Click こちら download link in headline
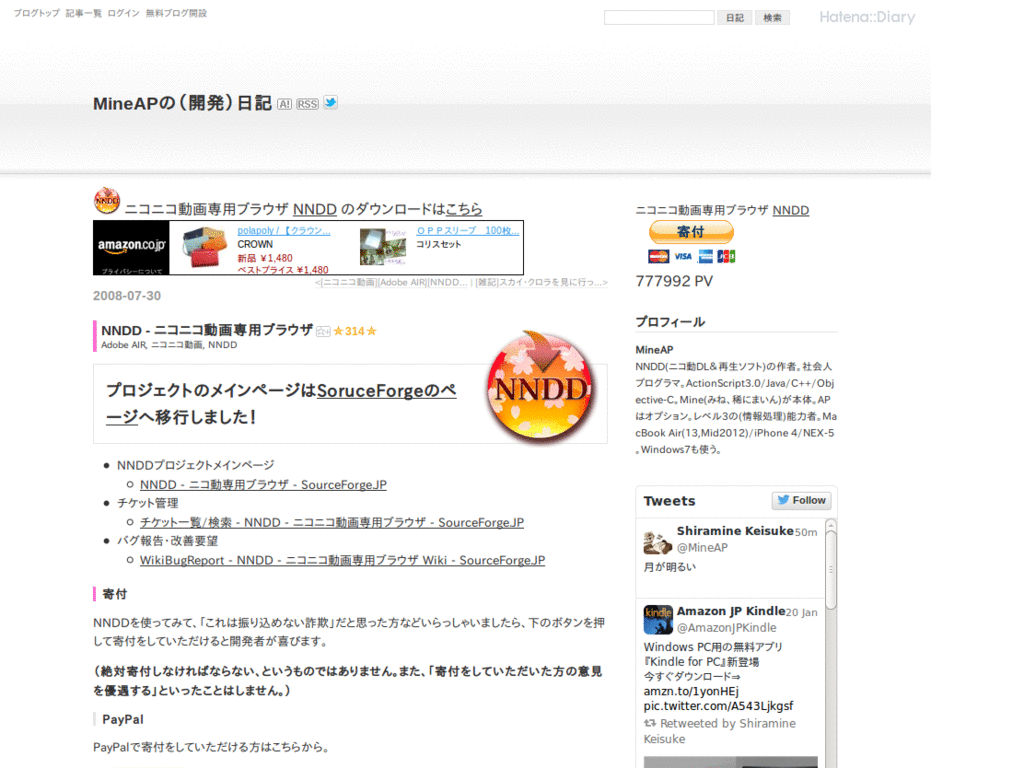This screenshot has height=768, width=1024. (464, 209)
